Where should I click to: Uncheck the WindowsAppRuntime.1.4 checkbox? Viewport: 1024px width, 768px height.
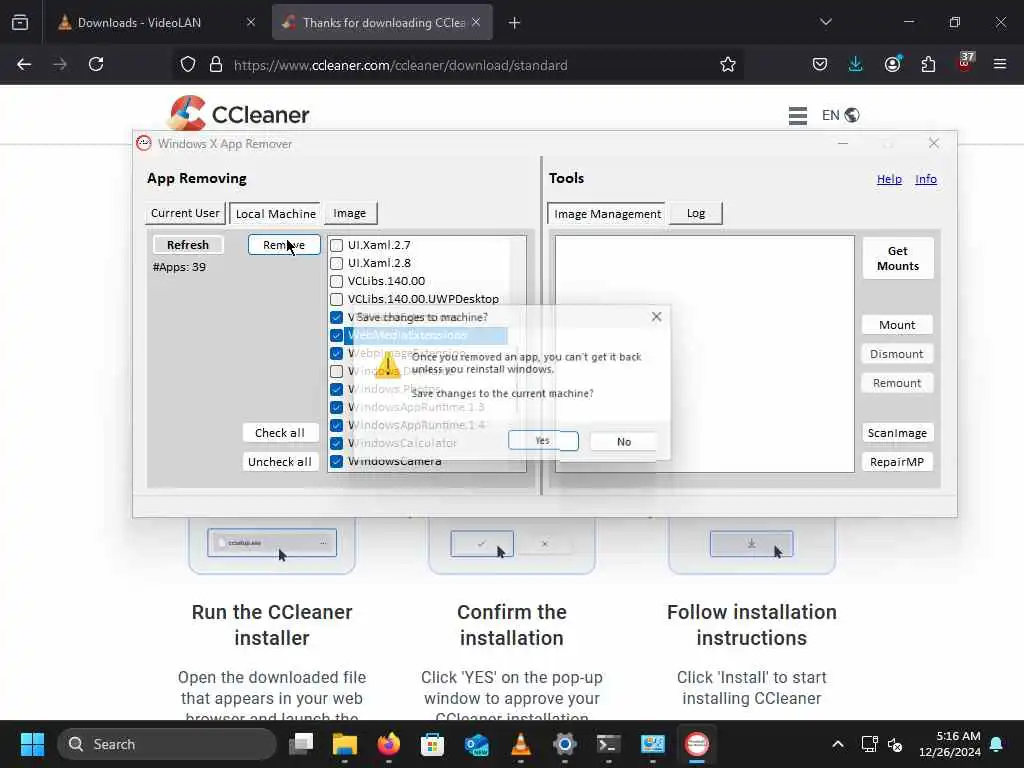(336, 425)
